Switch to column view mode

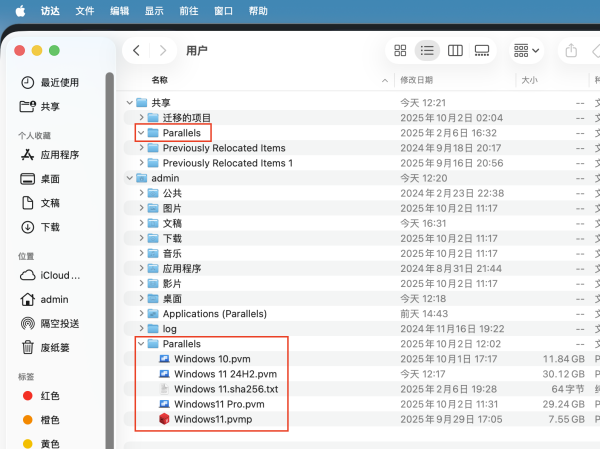click(x=455, y=50)
